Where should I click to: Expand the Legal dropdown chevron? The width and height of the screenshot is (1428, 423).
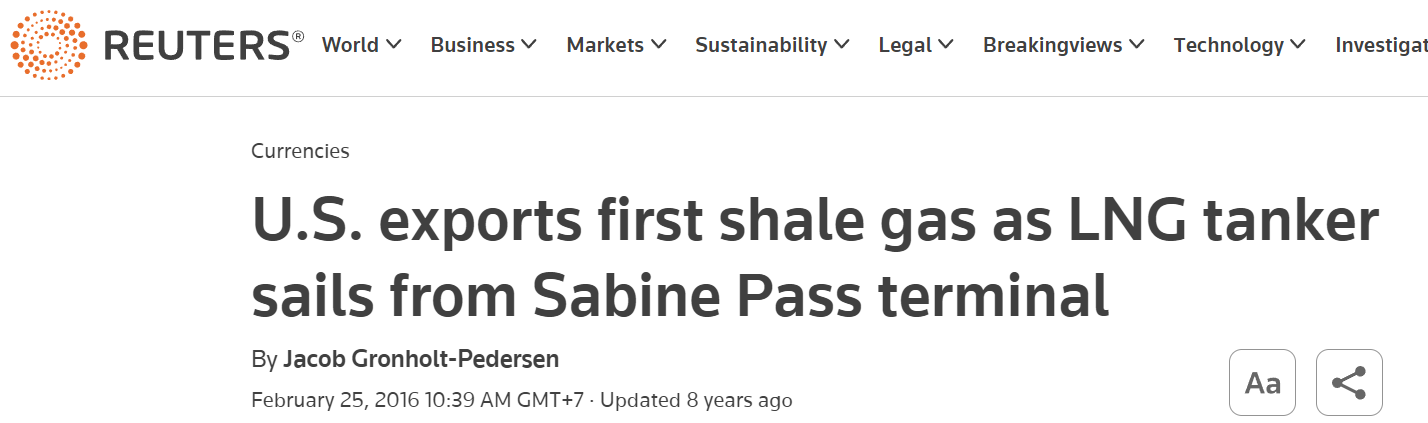[x=946, y=45]
